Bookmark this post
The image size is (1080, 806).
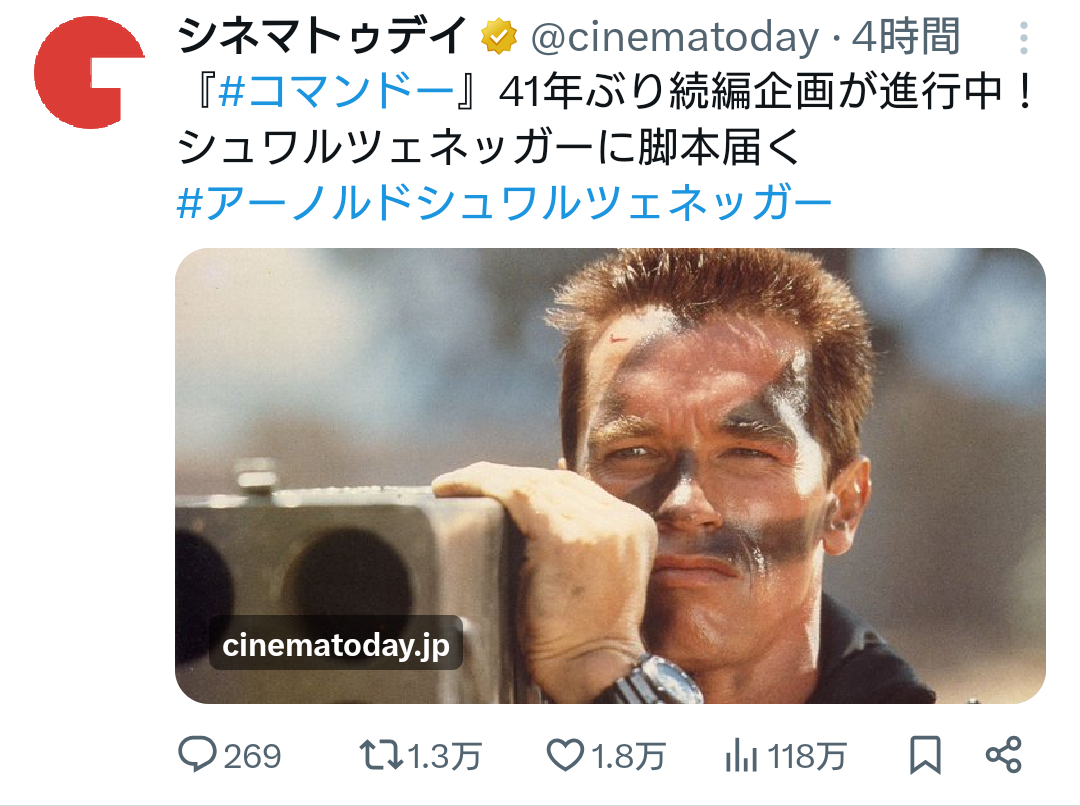point(925,755)
